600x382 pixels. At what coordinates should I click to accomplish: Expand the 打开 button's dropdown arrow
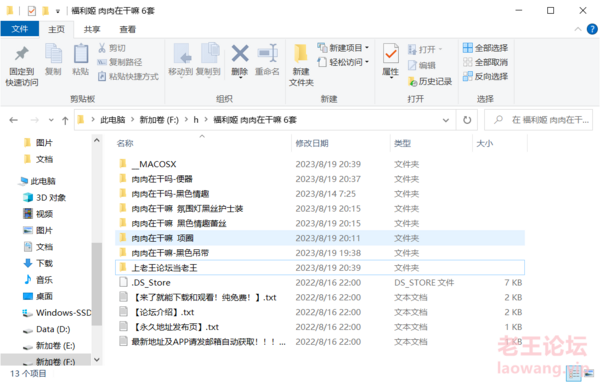click(440, 49)
